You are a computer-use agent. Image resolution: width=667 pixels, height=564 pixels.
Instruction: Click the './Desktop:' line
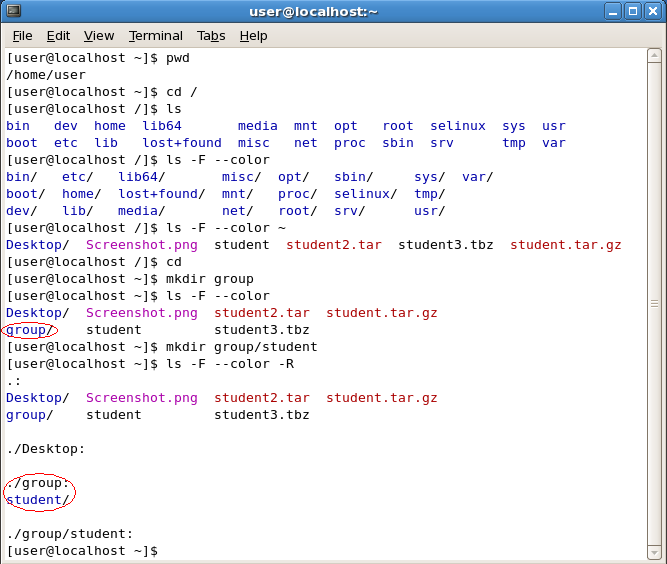46,449
